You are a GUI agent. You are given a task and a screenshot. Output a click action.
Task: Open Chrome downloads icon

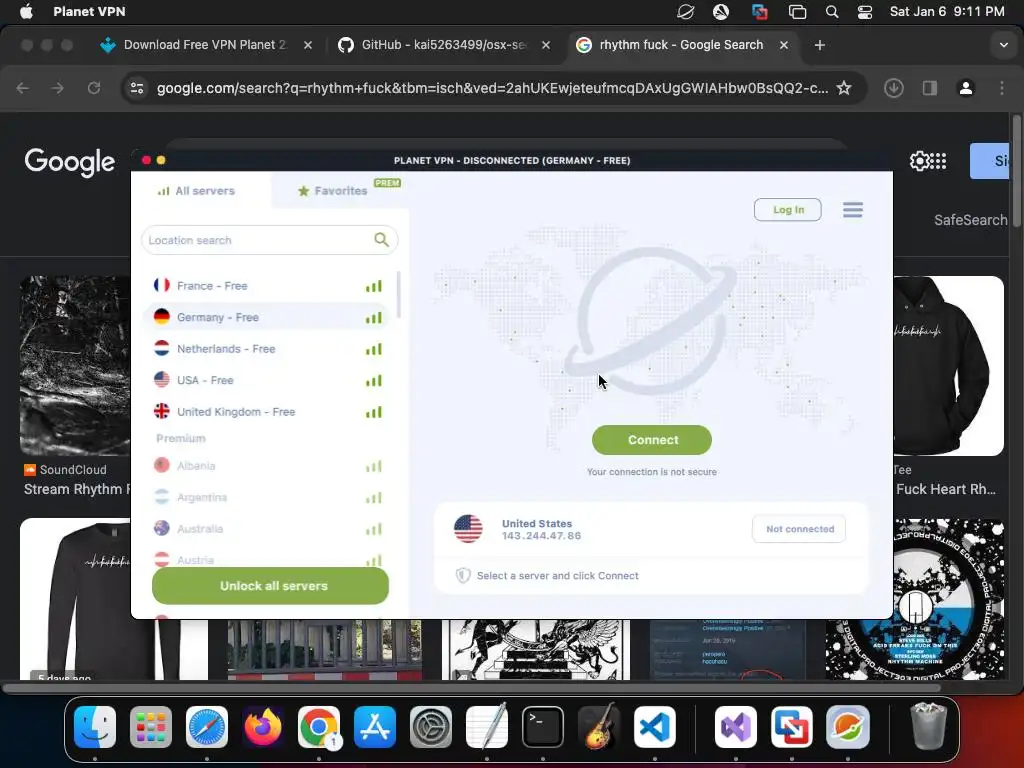tap(893, 88)
